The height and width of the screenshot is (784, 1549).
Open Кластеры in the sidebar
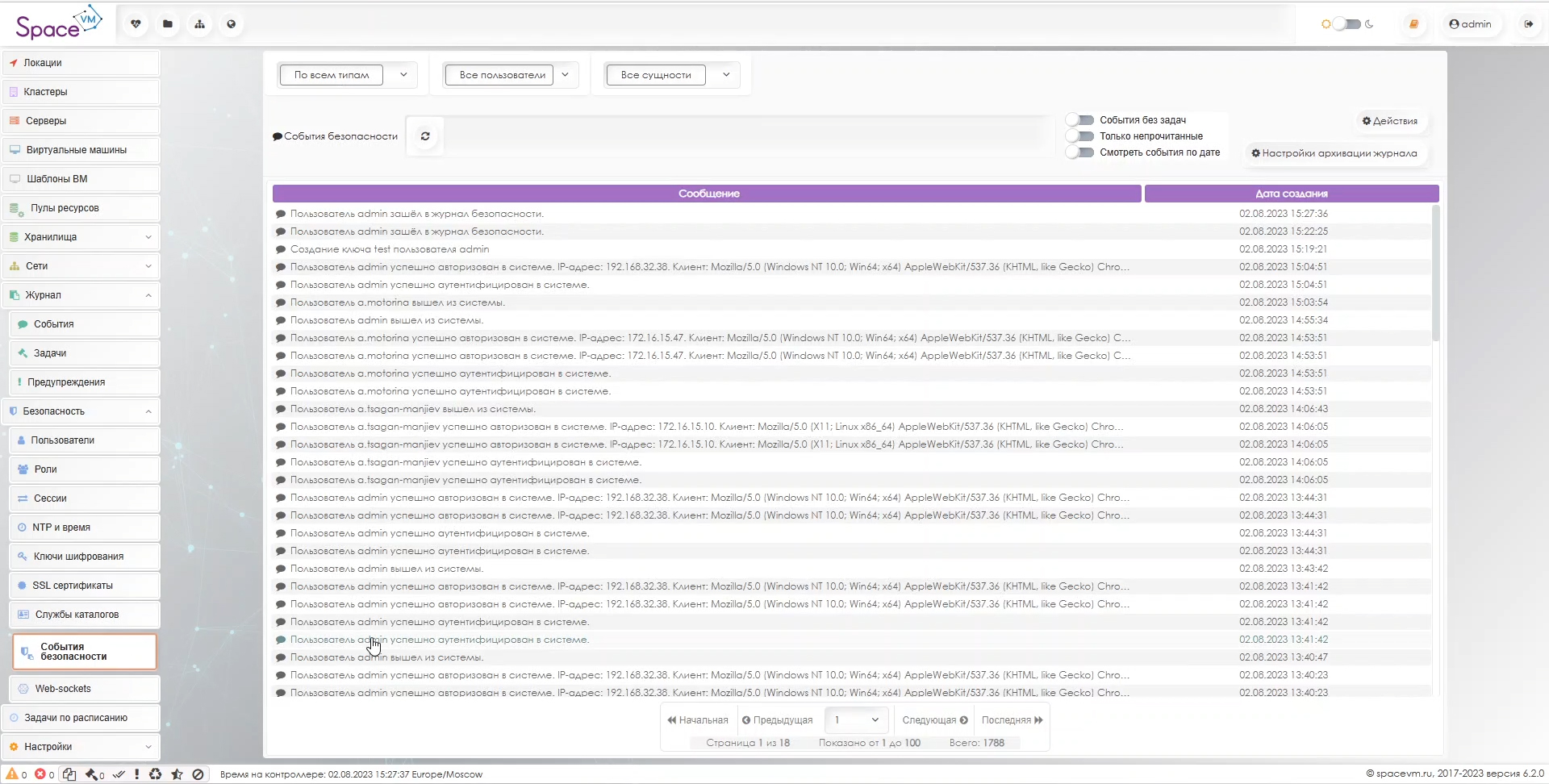tap(81, 92)
